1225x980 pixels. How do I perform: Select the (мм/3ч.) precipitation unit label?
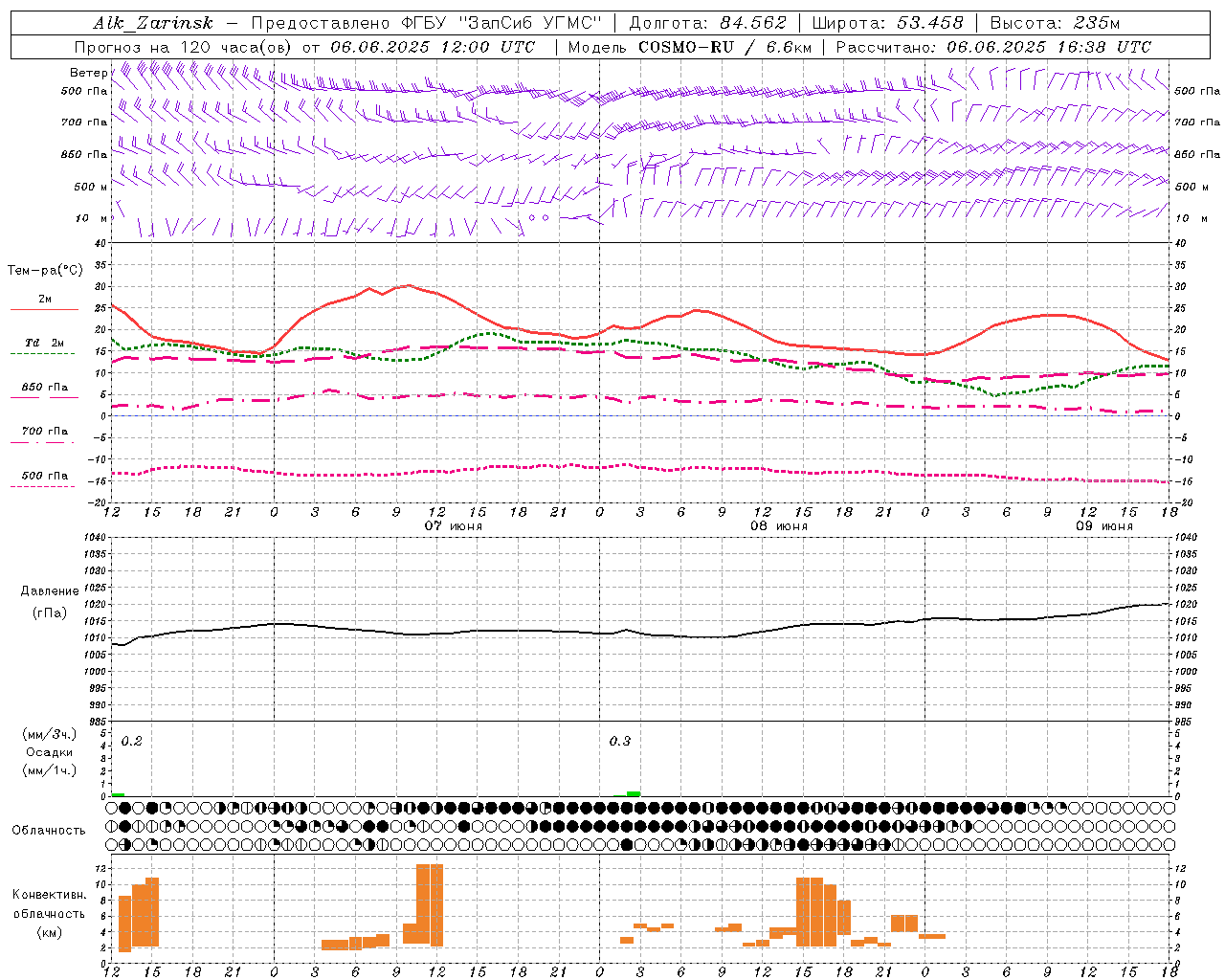[50, 734]
